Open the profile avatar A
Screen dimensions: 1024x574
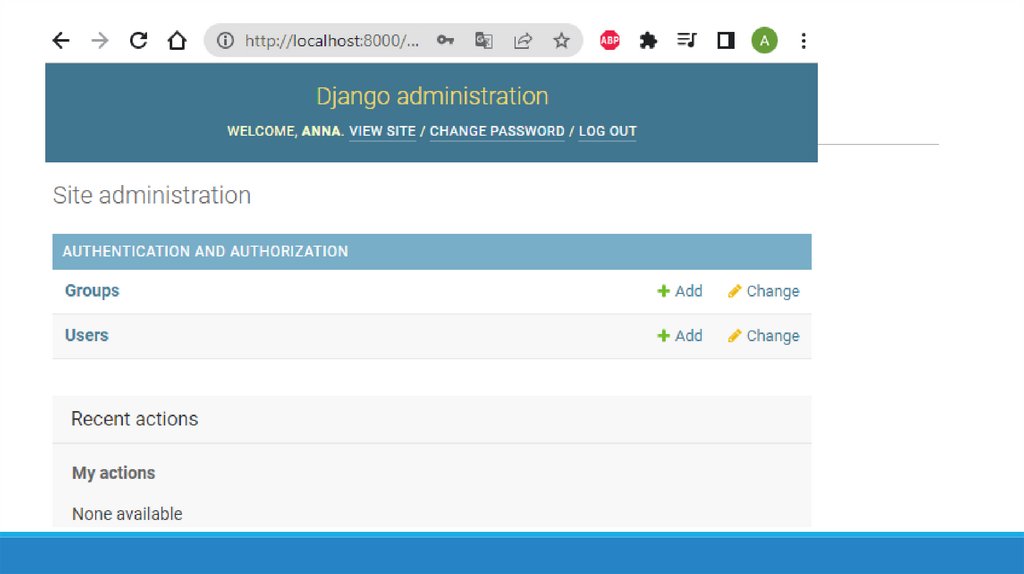coord(764,40)
